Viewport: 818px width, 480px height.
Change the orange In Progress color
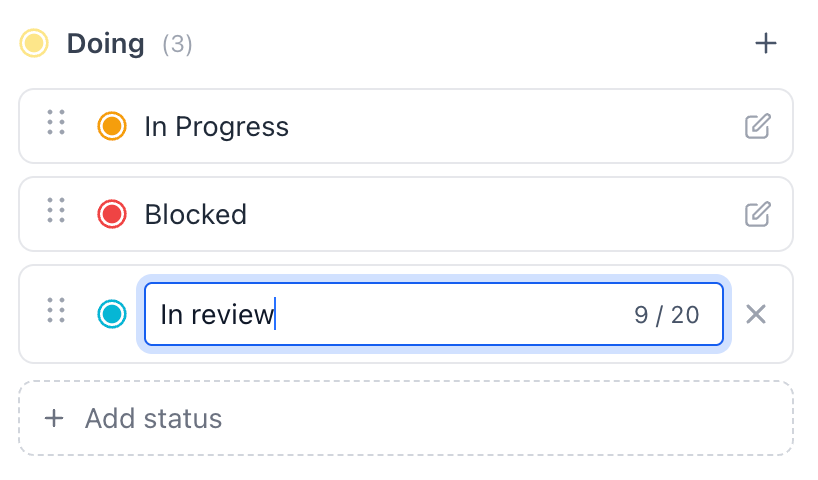click(x=112, y=126)
